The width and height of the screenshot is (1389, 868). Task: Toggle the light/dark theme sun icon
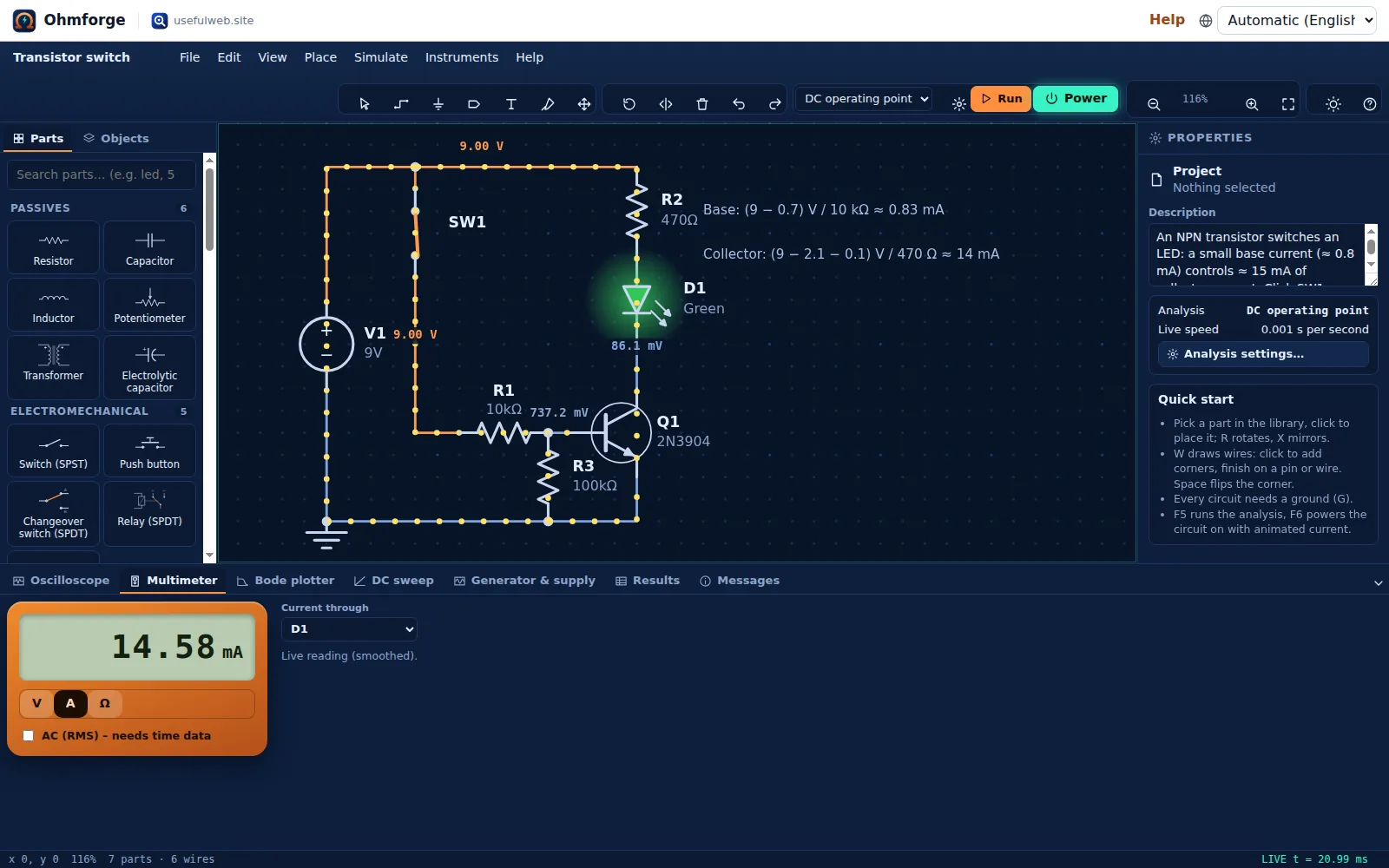click(x=1333, y=104)
